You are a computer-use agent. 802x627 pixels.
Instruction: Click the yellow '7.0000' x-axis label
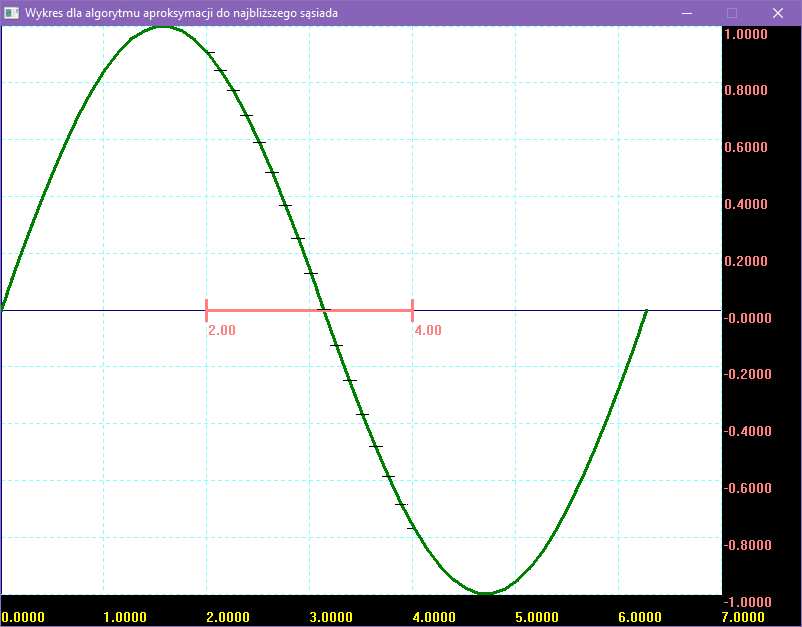[742, 617]
